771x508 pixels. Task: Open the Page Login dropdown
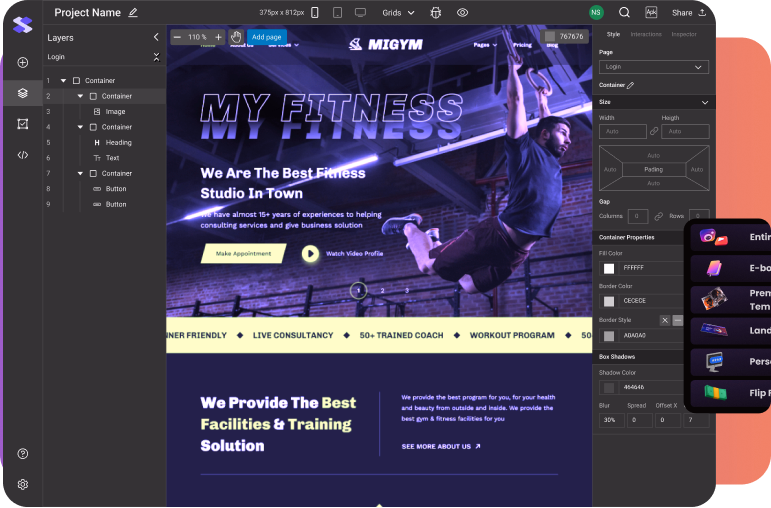tap(653, 67)
